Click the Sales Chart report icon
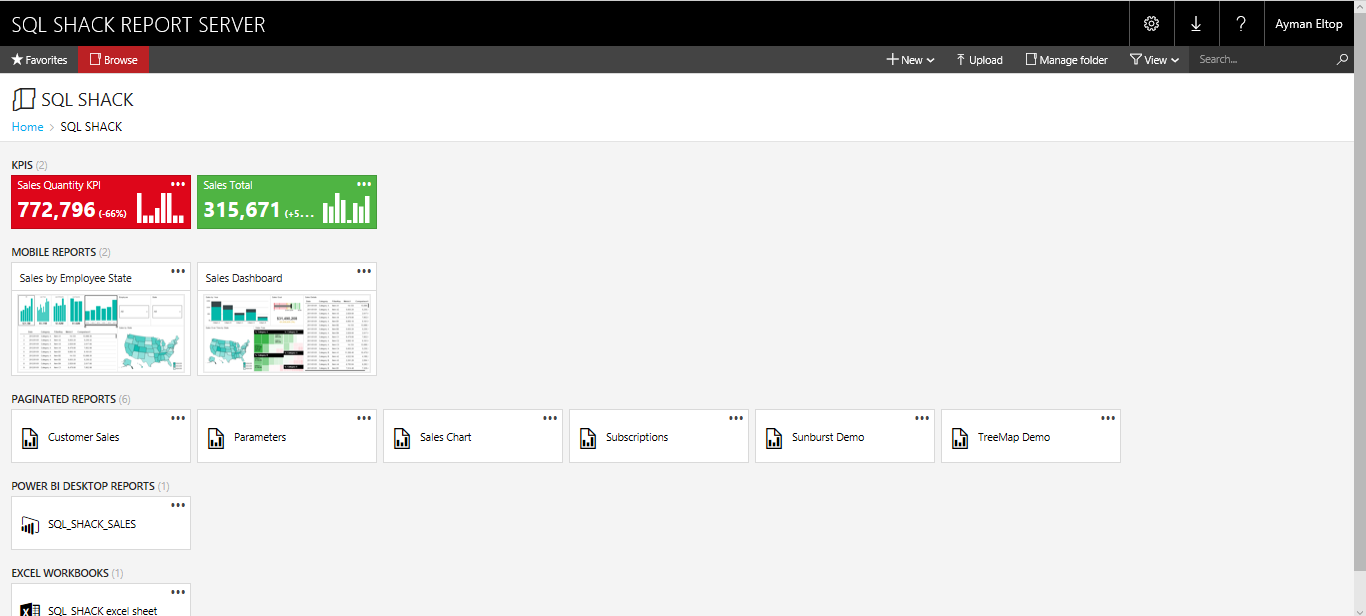The height and width of the screenshot is (616, 1366). (x=402, y=438)
